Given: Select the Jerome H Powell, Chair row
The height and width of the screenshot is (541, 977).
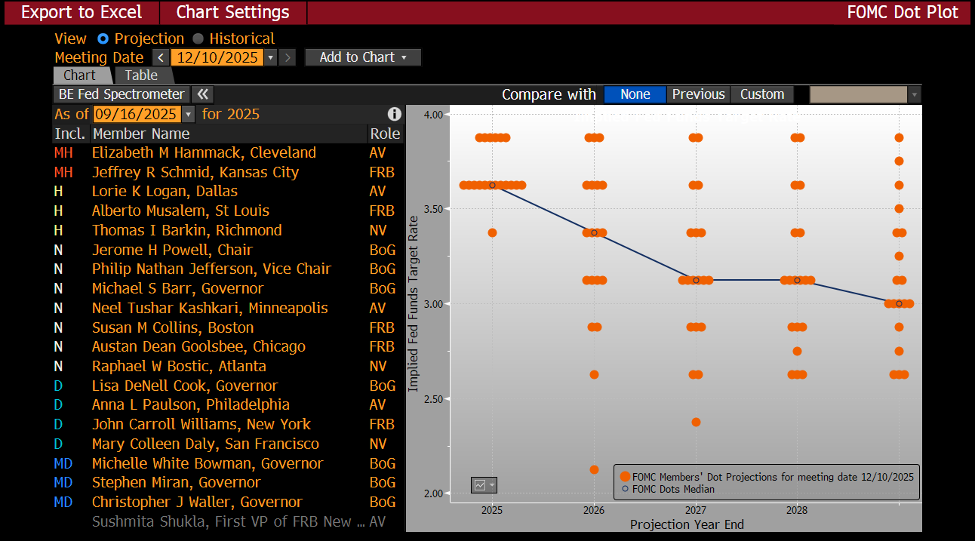Looking at the screenshot, I should pos(228,250).
